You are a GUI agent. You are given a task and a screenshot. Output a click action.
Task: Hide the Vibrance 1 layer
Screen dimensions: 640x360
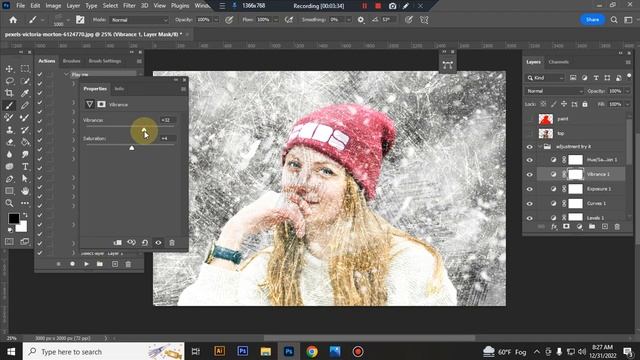tap(529, 174)
